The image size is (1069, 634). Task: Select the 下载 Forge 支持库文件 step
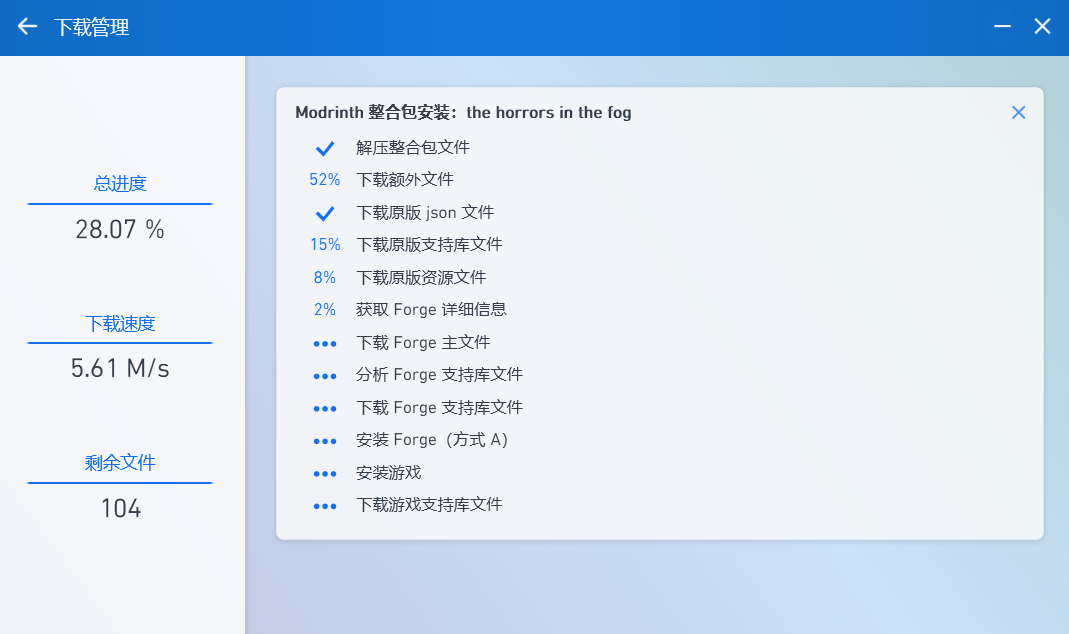tap(439, 407)
